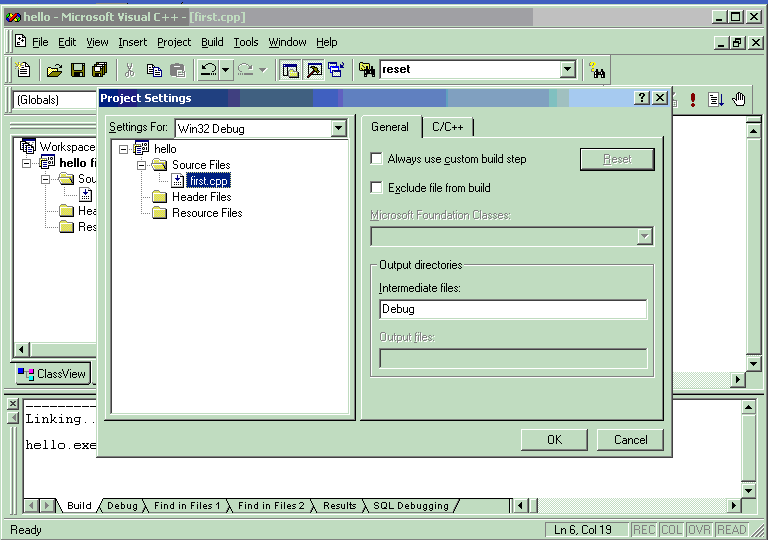Open the Find combo box dropdown arrow
Screen dimensions: 768x540
568,69
